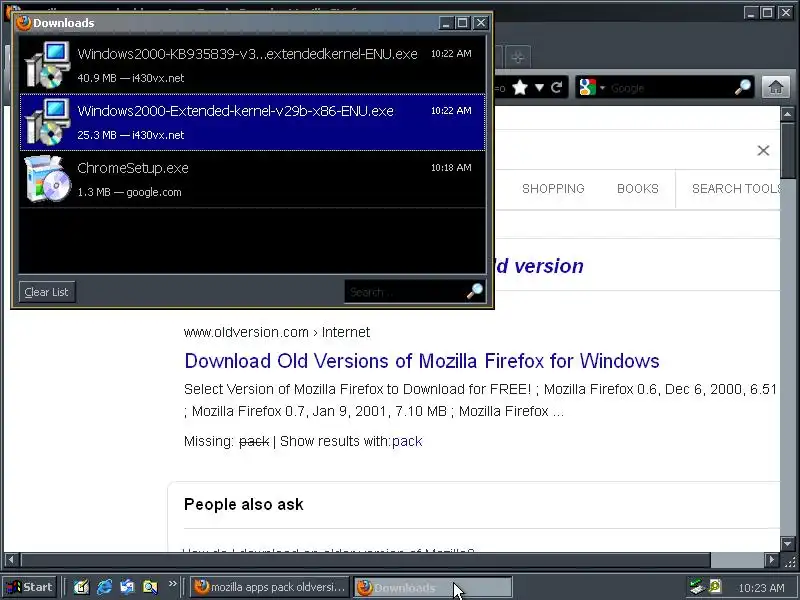800x600 pixels.
Task: Open the Windows Start menu
Action: (29, 587)
